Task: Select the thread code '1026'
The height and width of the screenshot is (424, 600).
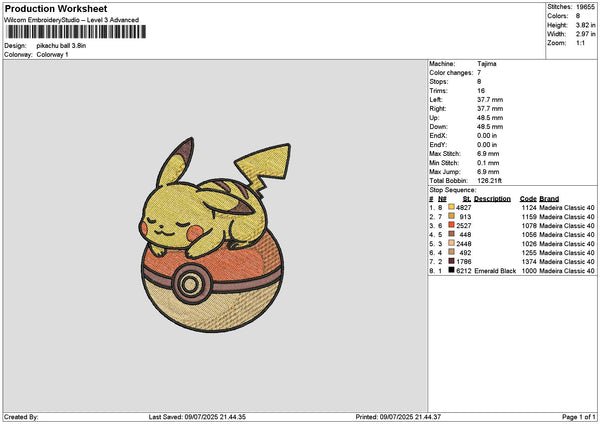Action: [x=529, y=244]
